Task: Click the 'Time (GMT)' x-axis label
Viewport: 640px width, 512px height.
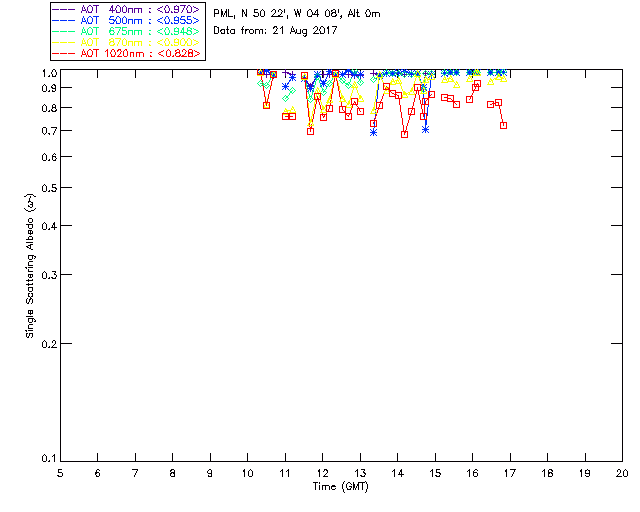Action: click(340, 487)
